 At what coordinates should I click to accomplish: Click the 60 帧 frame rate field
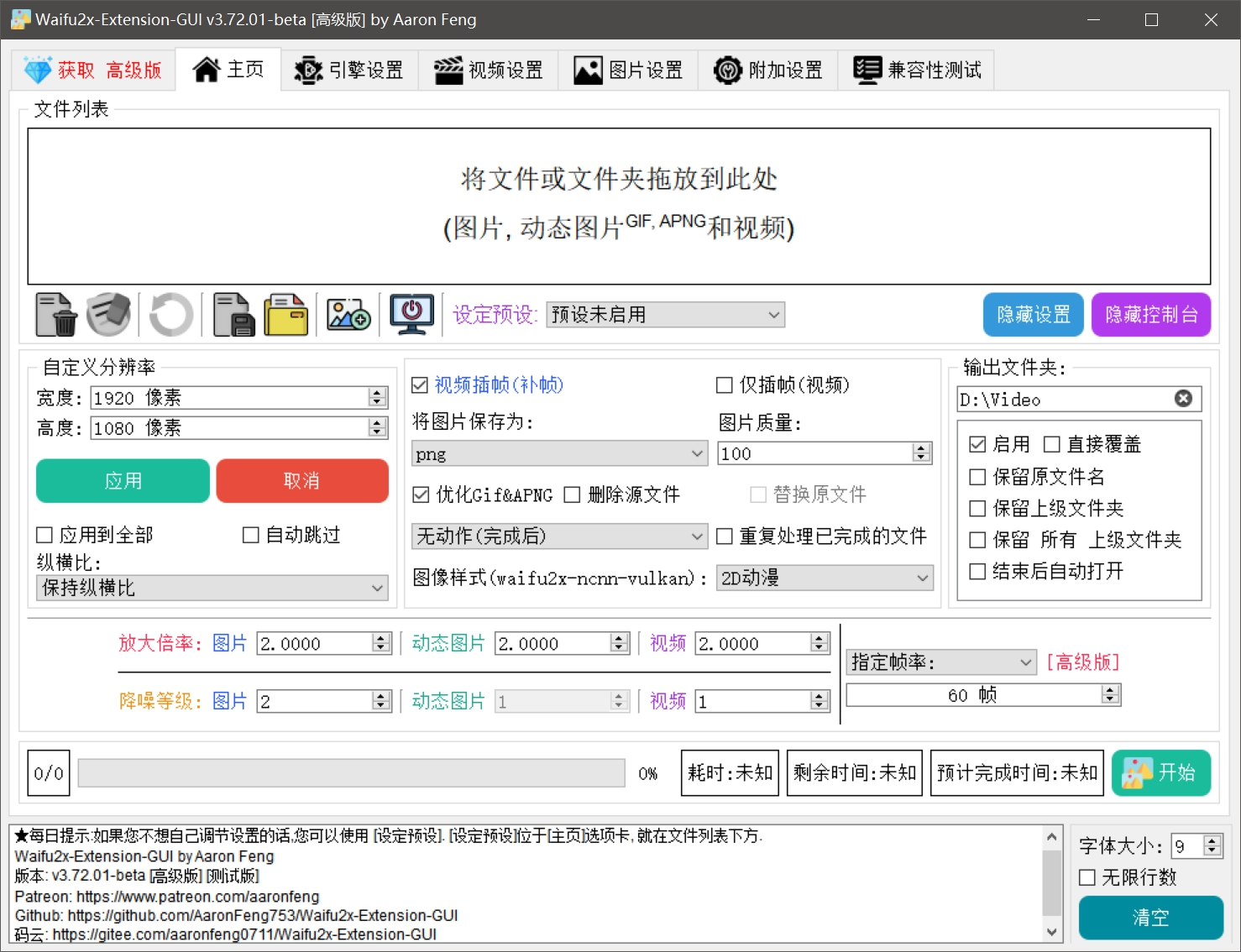coord(983,695)
